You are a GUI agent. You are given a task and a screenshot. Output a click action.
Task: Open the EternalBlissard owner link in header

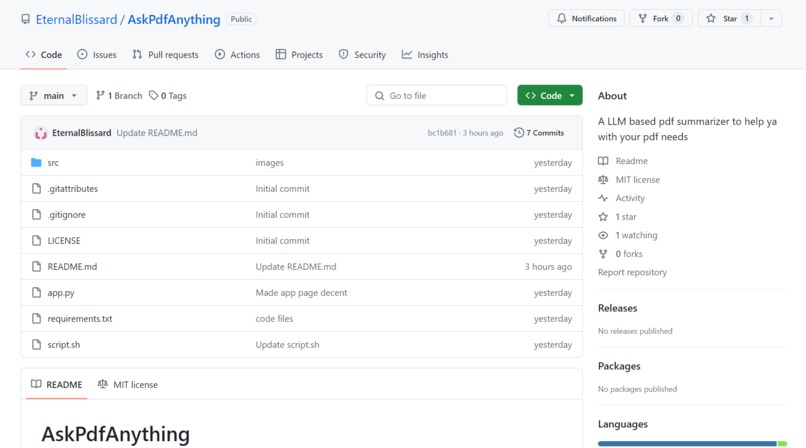coord(76,20)
